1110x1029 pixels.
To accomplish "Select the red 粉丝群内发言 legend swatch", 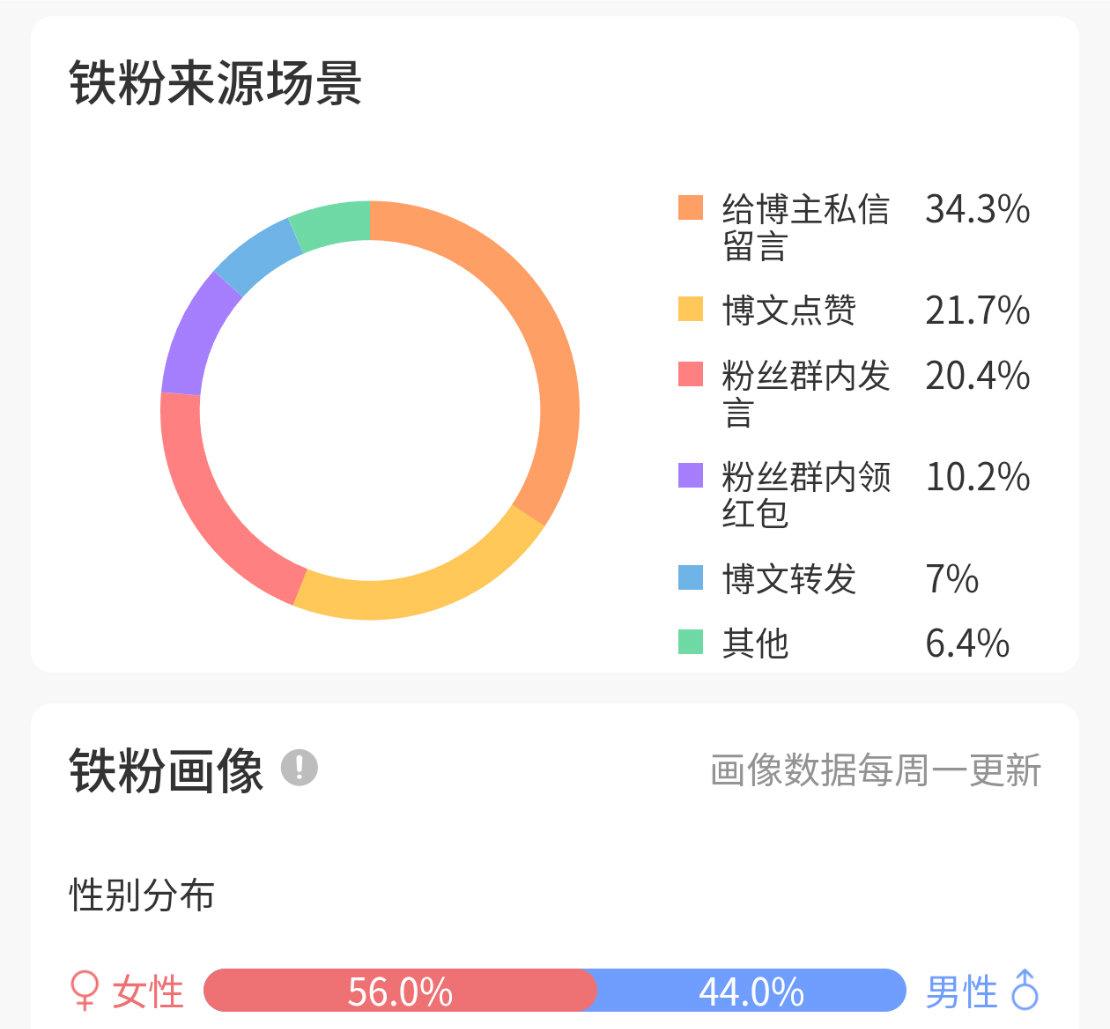I will 690,374.
